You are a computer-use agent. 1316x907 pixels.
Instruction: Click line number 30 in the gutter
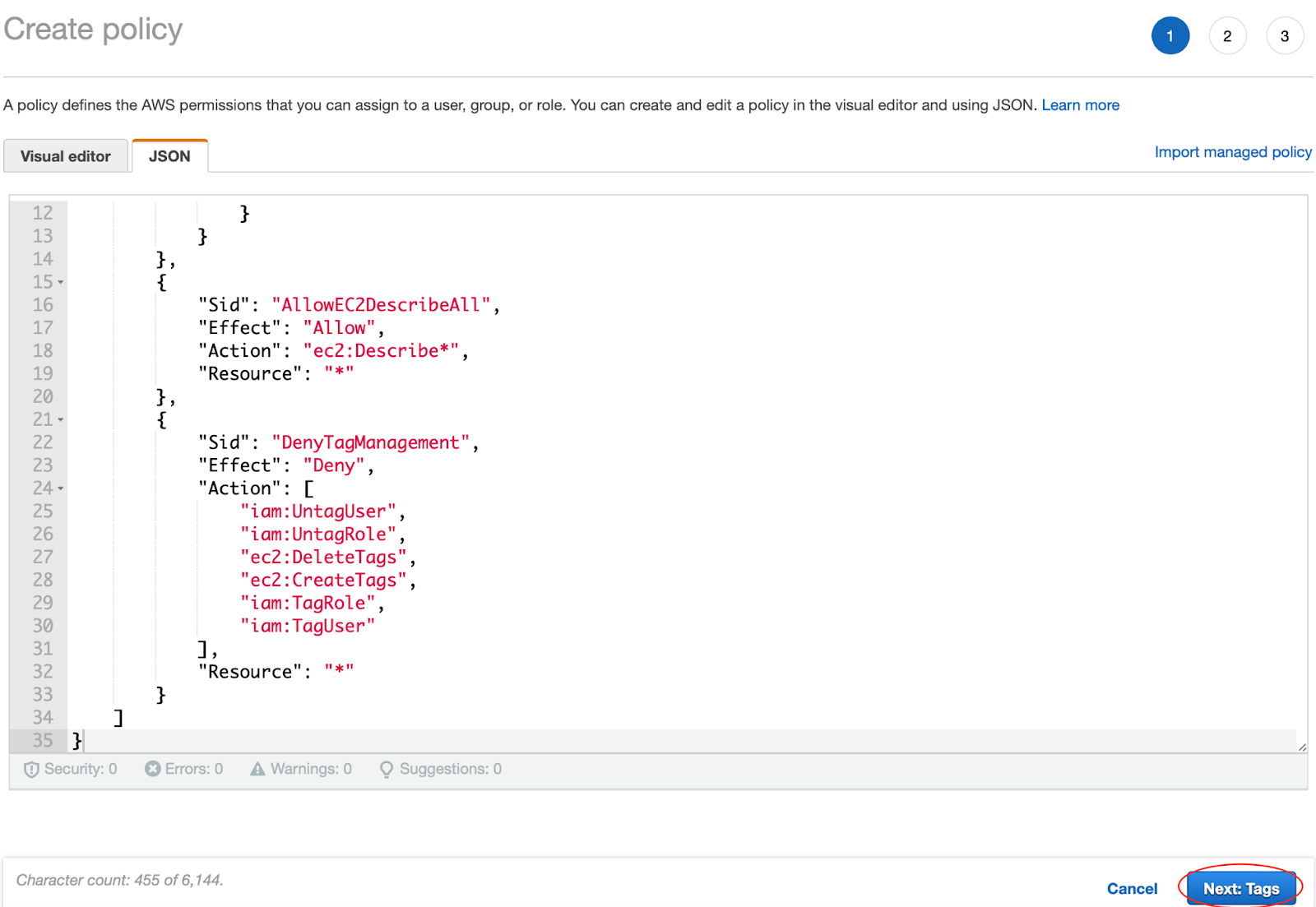[x=43, y=627]
